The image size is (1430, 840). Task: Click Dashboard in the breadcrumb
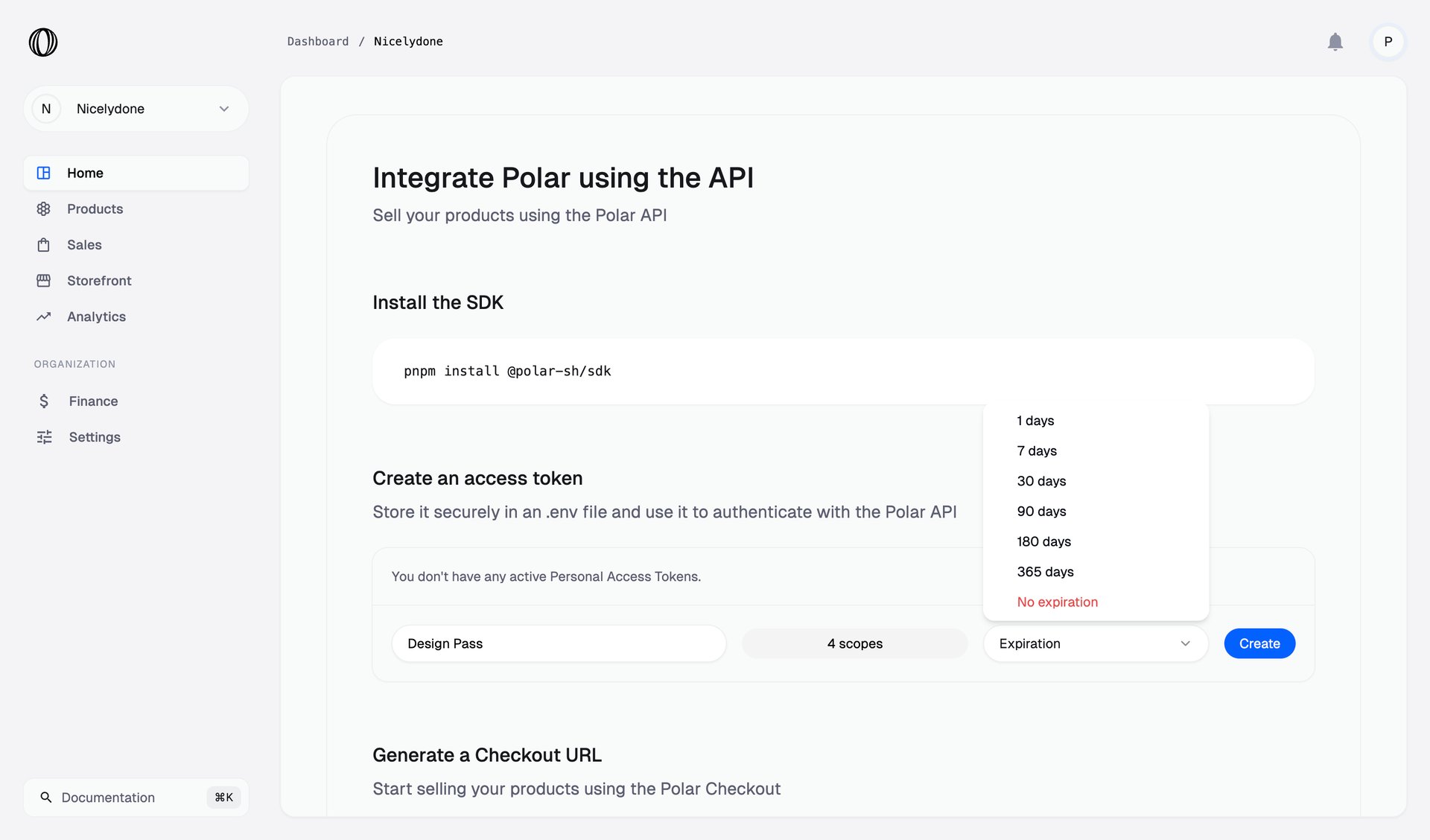[318, 41]
